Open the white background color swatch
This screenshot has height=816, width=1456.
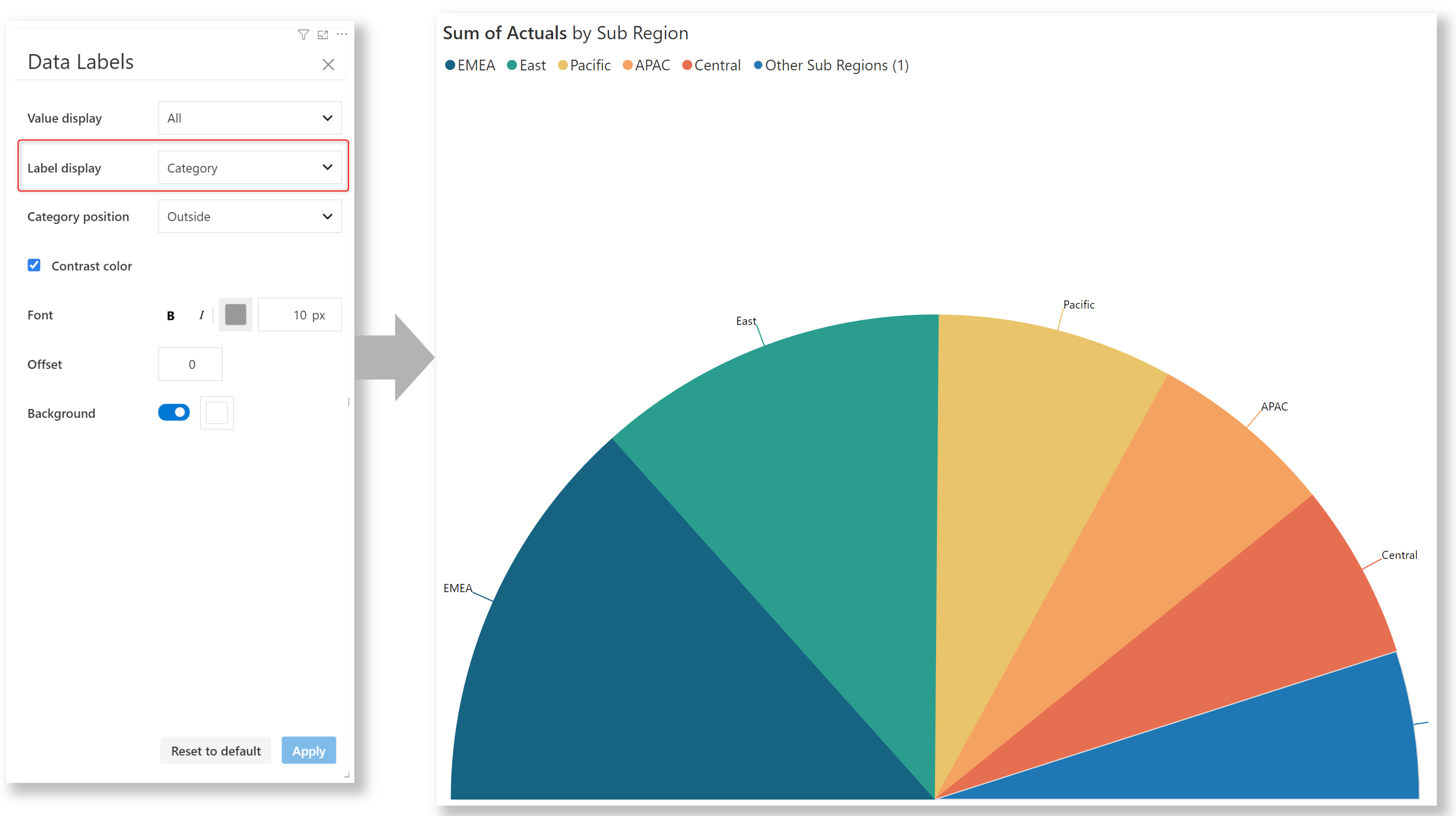217,413
